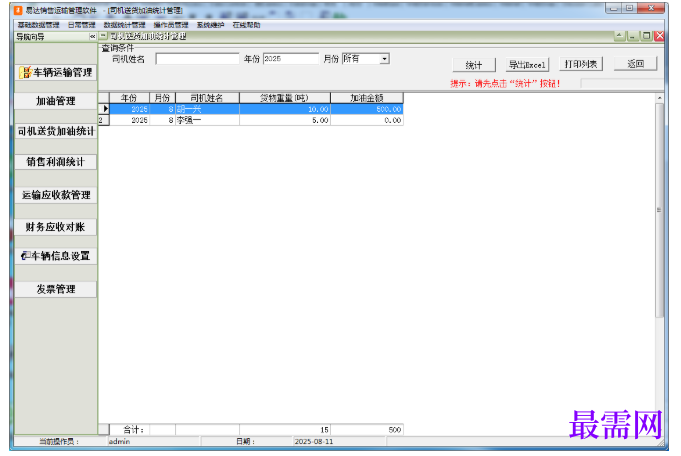The height and width of the screenshot is (456, 681).
Task: Click the operator name admin in status bar
Action: click(119, 441)
